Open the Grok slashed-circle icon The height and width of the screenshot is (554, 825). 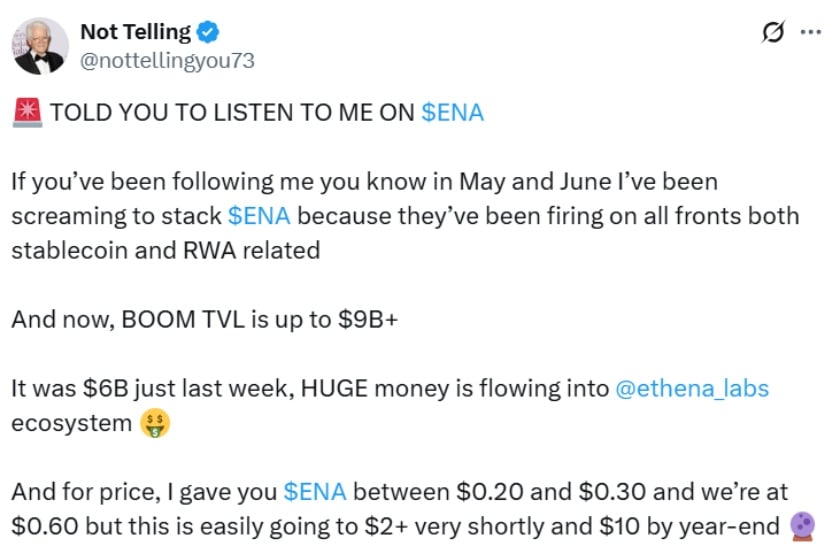[x=773, y=32]
